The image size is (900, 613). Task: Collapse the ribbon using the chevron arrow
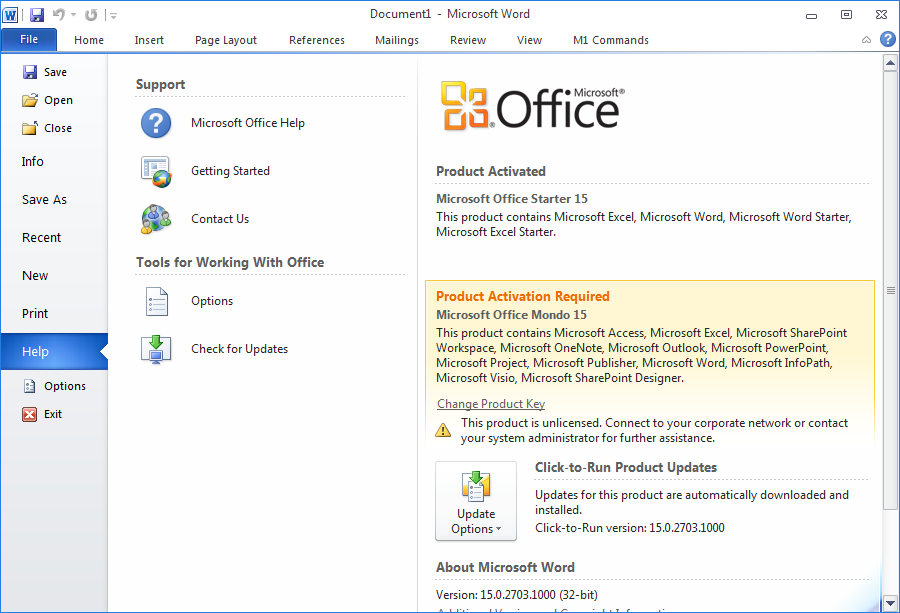[x=866, y=40]
